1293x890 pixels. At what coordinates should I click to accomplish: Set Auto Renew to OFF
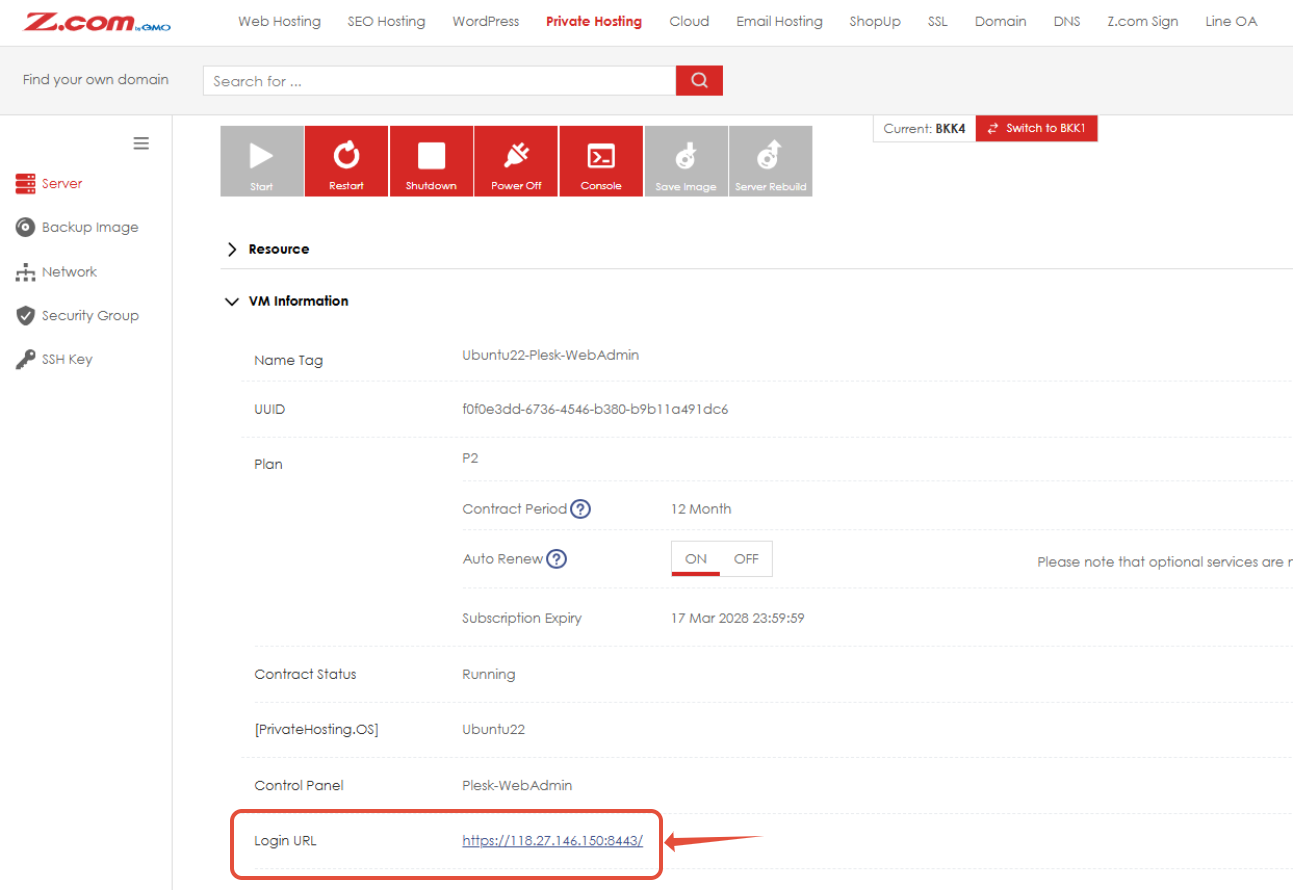746,559
